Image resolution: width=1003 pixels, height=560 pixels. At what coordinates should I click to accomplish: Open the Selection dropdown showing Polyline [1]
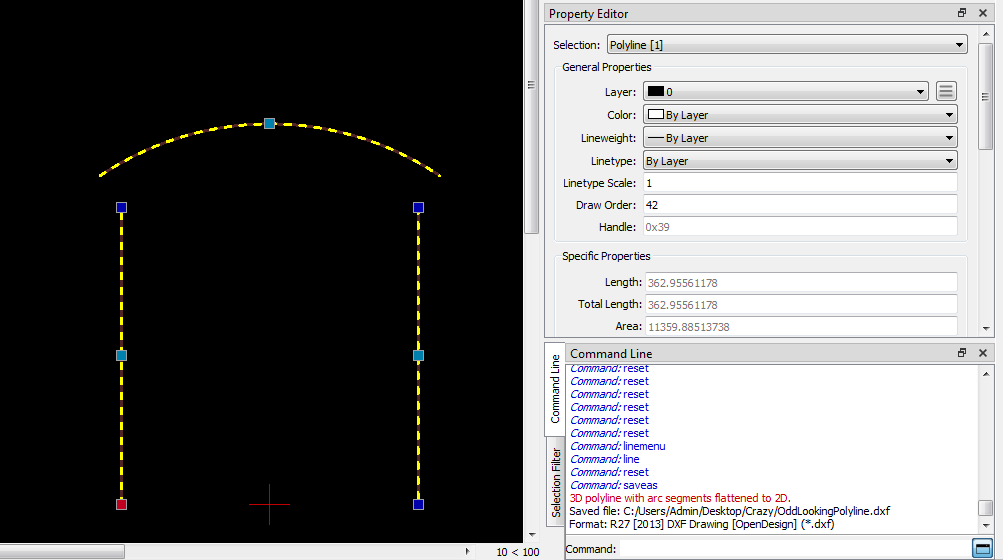(786, 45)
